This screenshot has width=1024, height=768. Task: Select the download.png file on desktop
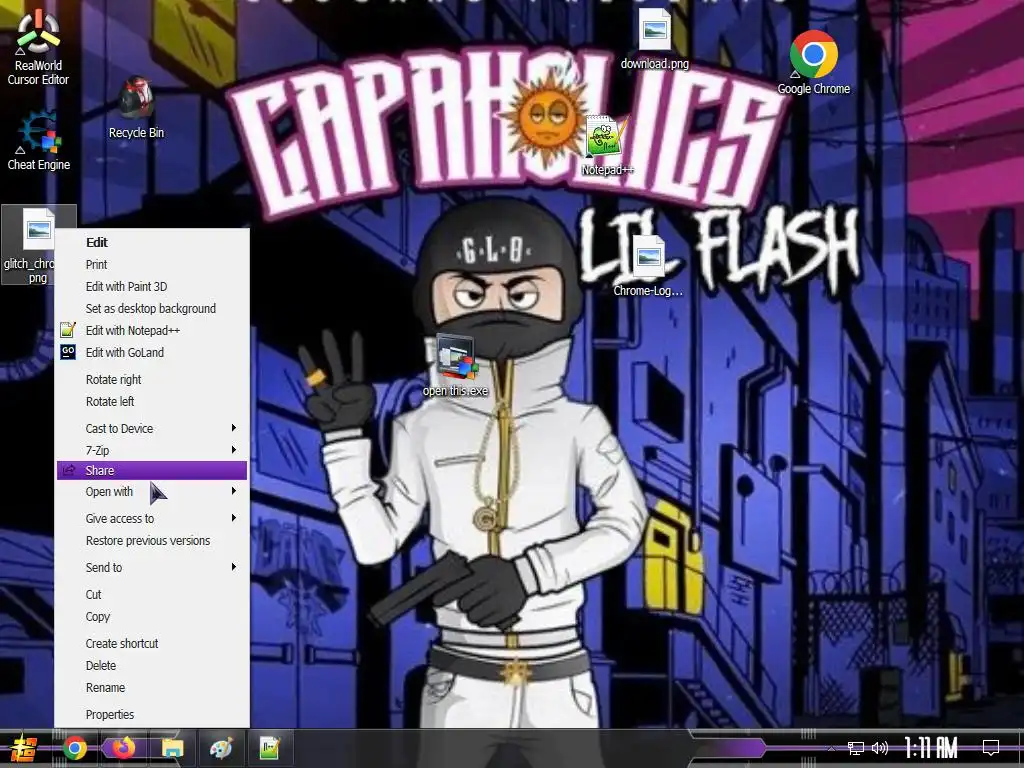[x=654, y=38]
